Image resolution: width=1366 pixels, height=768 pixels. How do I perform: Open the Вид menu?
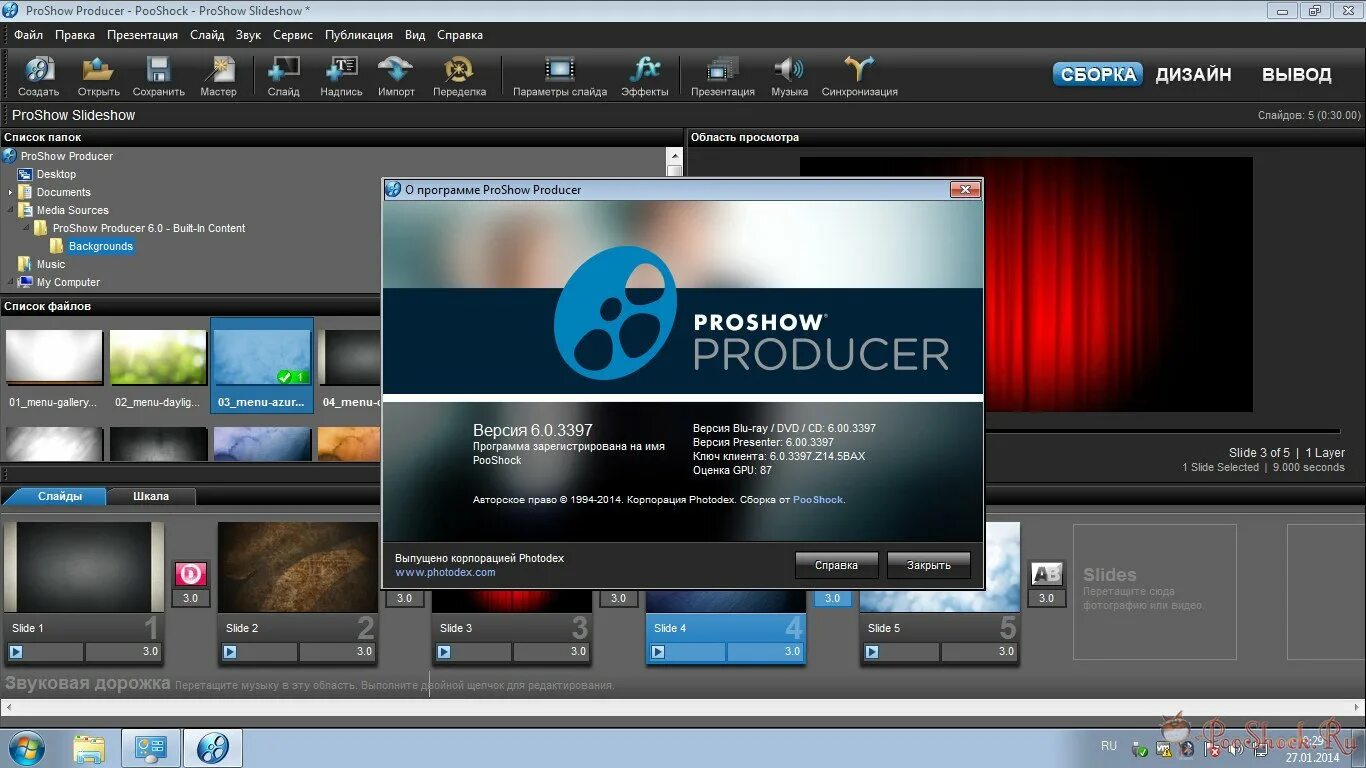415,35
